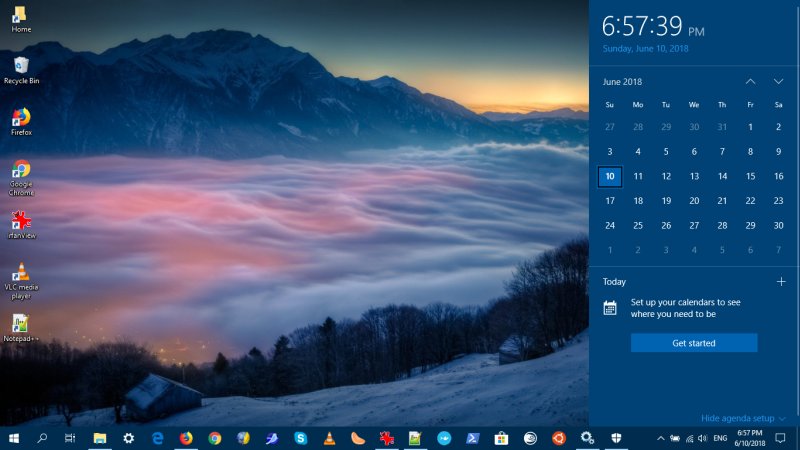The image size is (800, 450).
Task: Select date 25 in the calendar
Action: [638, 226]
